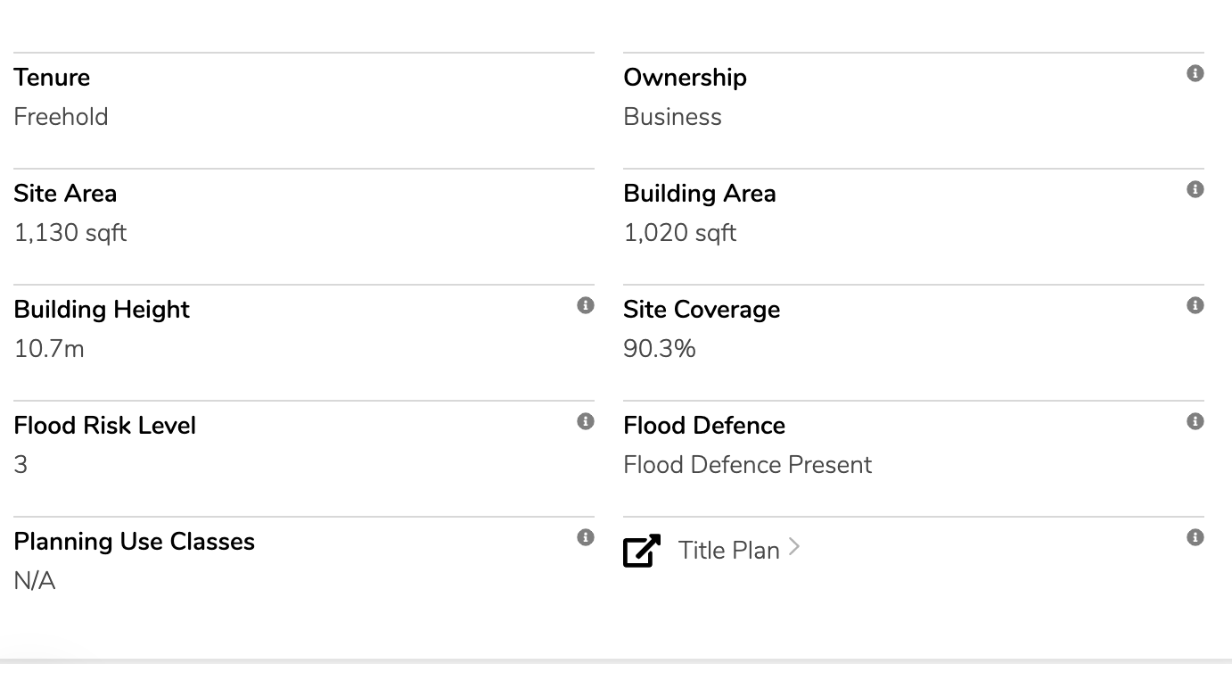Click the info icon beside Ownership
This screenshot has height=676, width=1232.
coord(1193,74)
